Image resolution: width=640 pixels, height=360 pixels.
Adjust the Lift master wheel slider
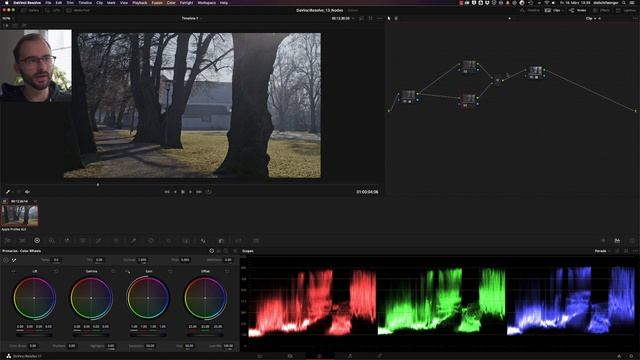pos(34,335)
